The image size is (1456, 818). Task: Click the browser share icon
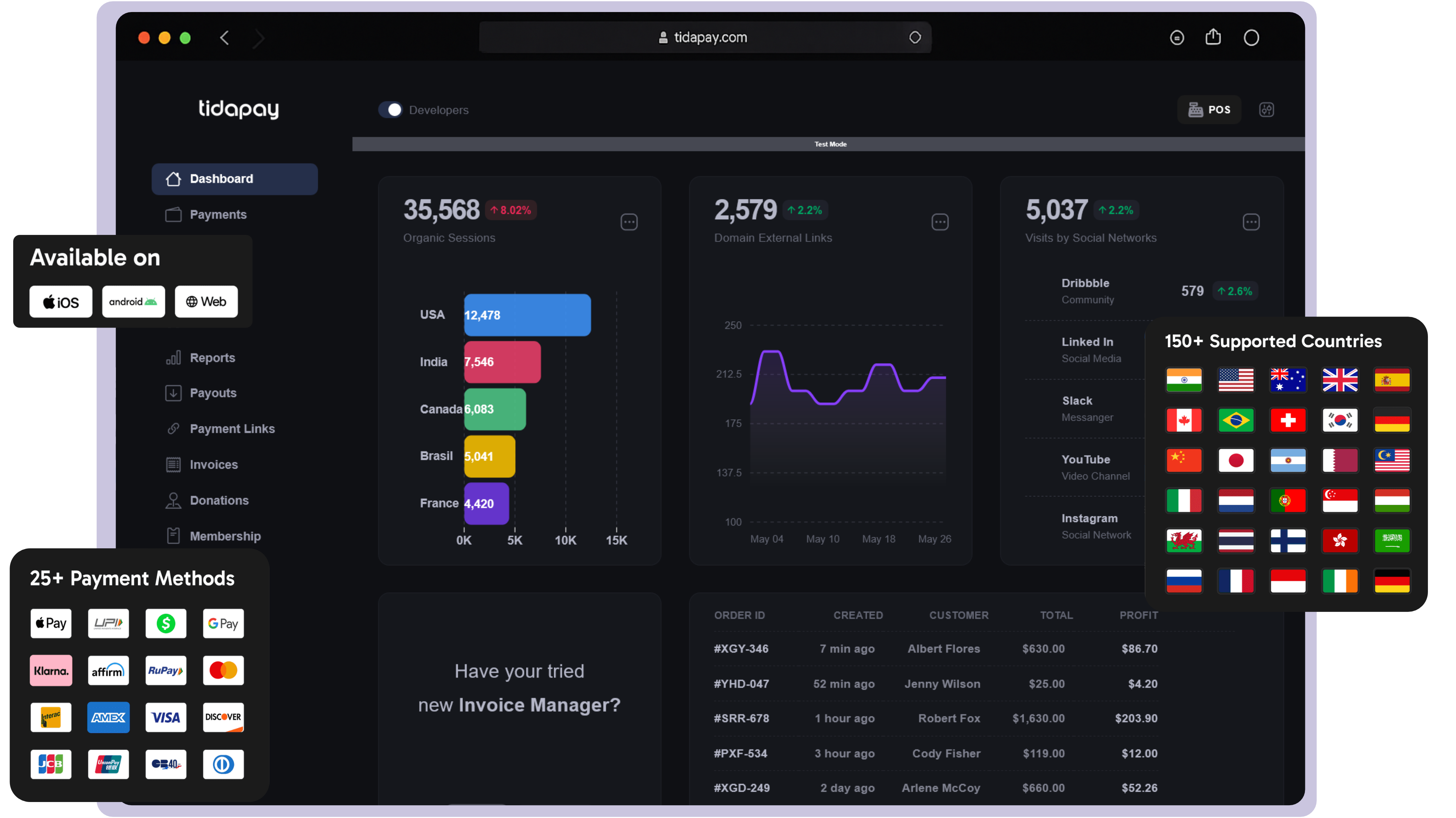(x=1213, y=37)
